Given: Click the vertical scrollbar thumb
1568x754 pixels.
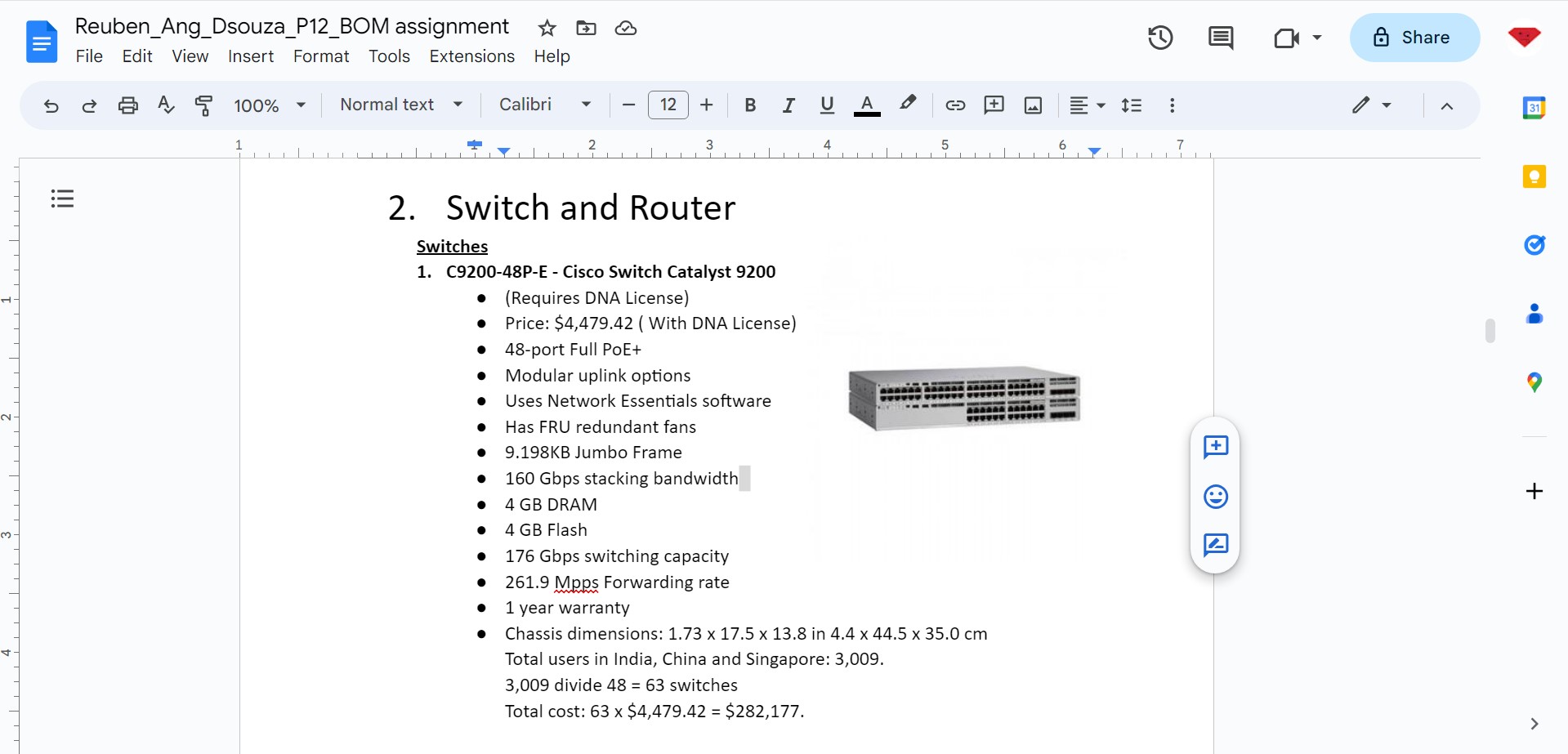Looking at the screenshot, I should tap(1490, 331).
